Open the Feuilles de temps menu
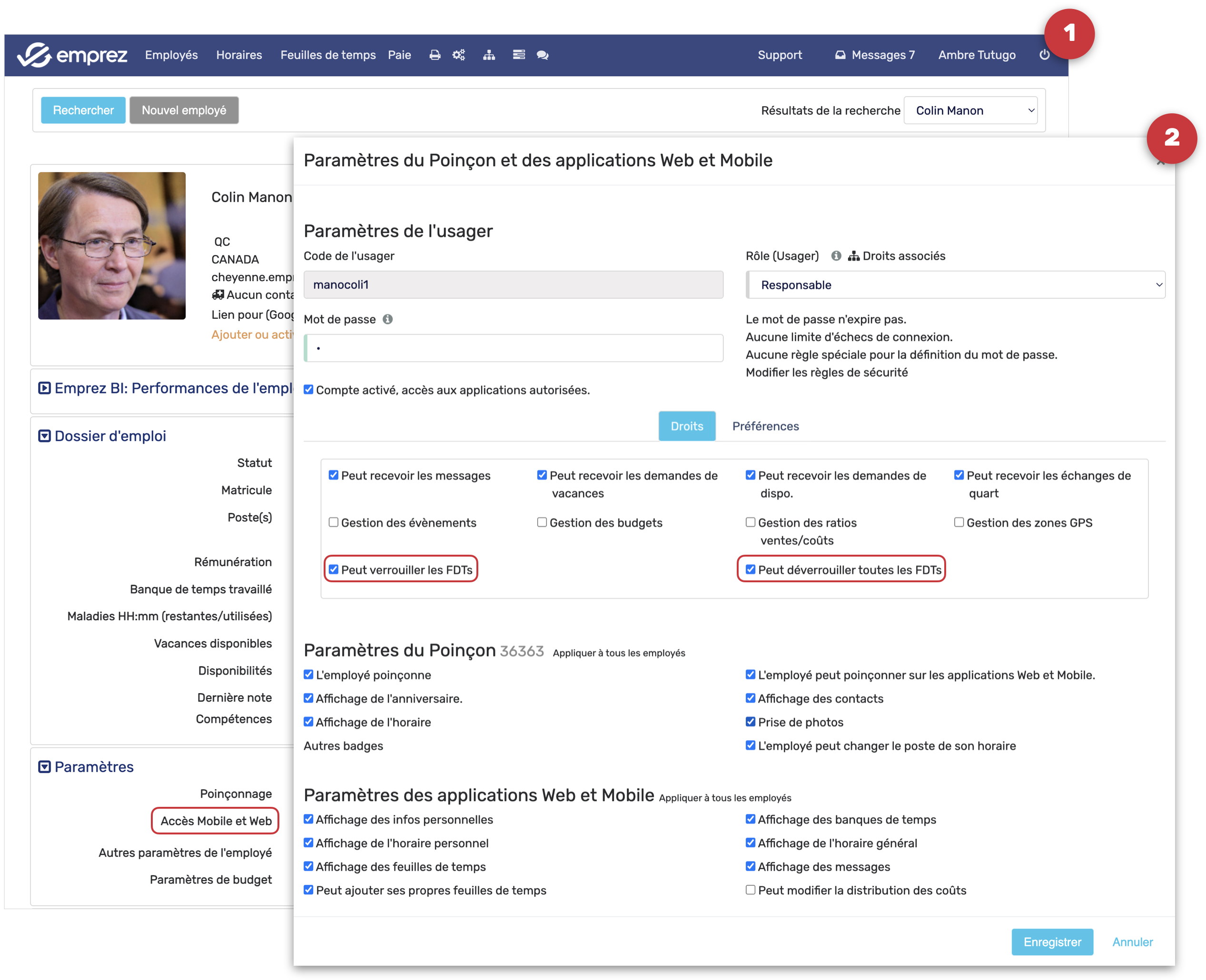The image size is (1206, 980). click(327, 55)
